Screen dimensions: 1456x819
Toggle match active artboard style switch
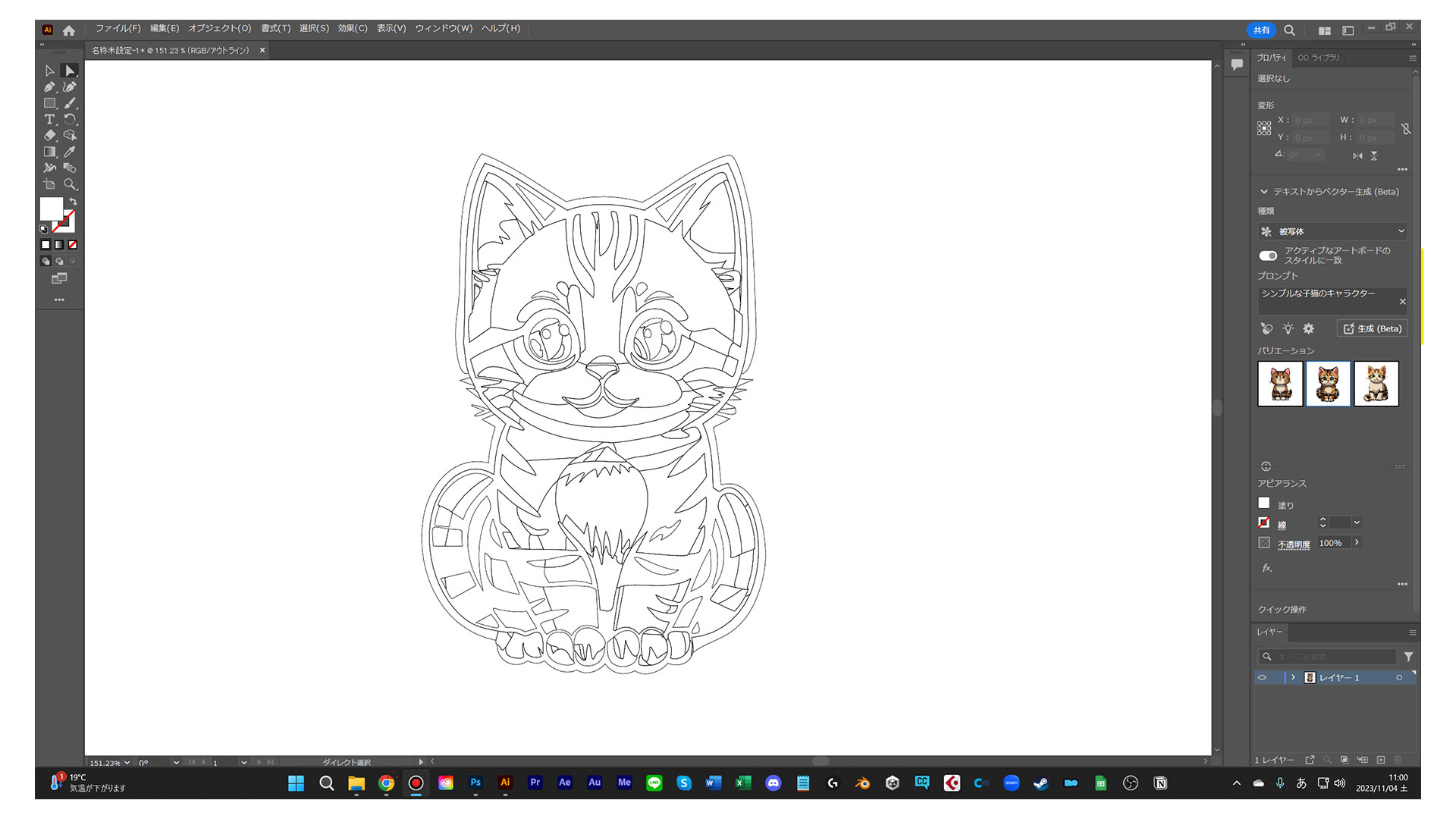pyautogui.click(x=1268, y=256)
